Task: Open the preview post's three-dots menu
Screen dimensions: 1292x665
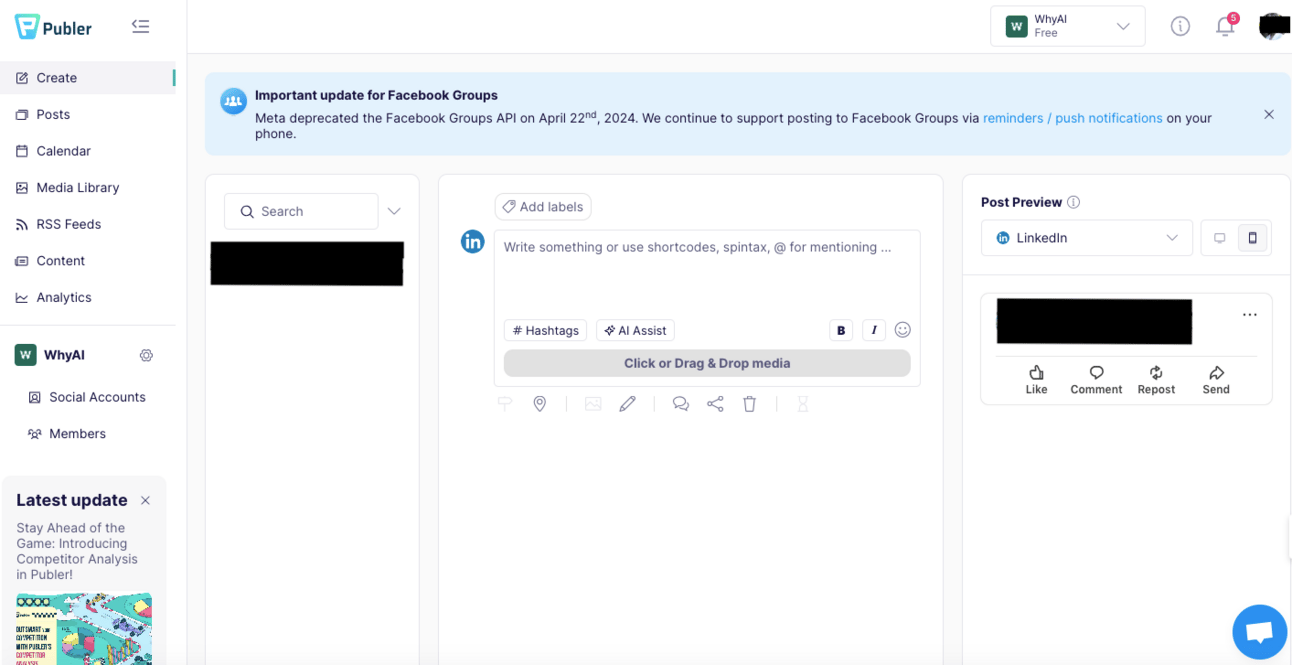Action: 1250,315
